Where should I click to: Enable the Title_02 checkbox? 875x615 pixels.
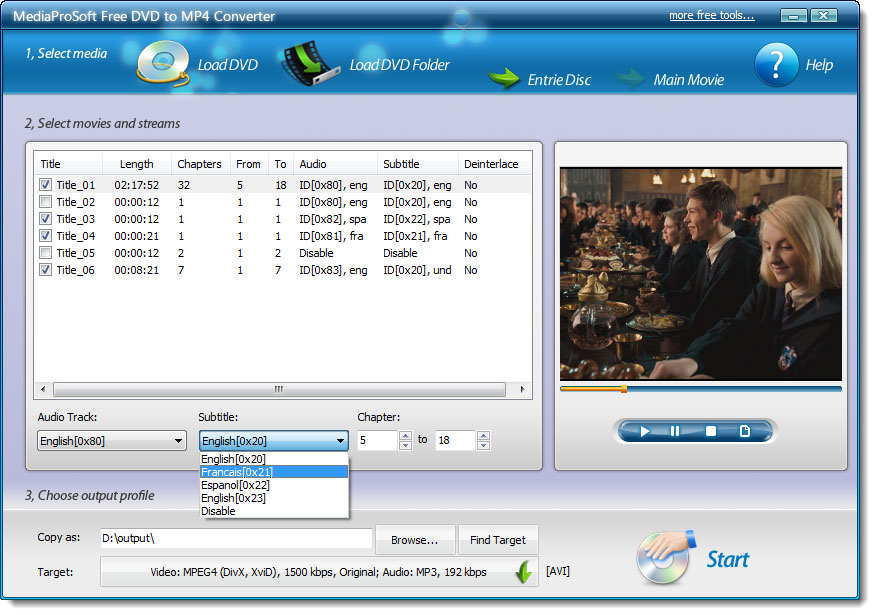[44, 201]
